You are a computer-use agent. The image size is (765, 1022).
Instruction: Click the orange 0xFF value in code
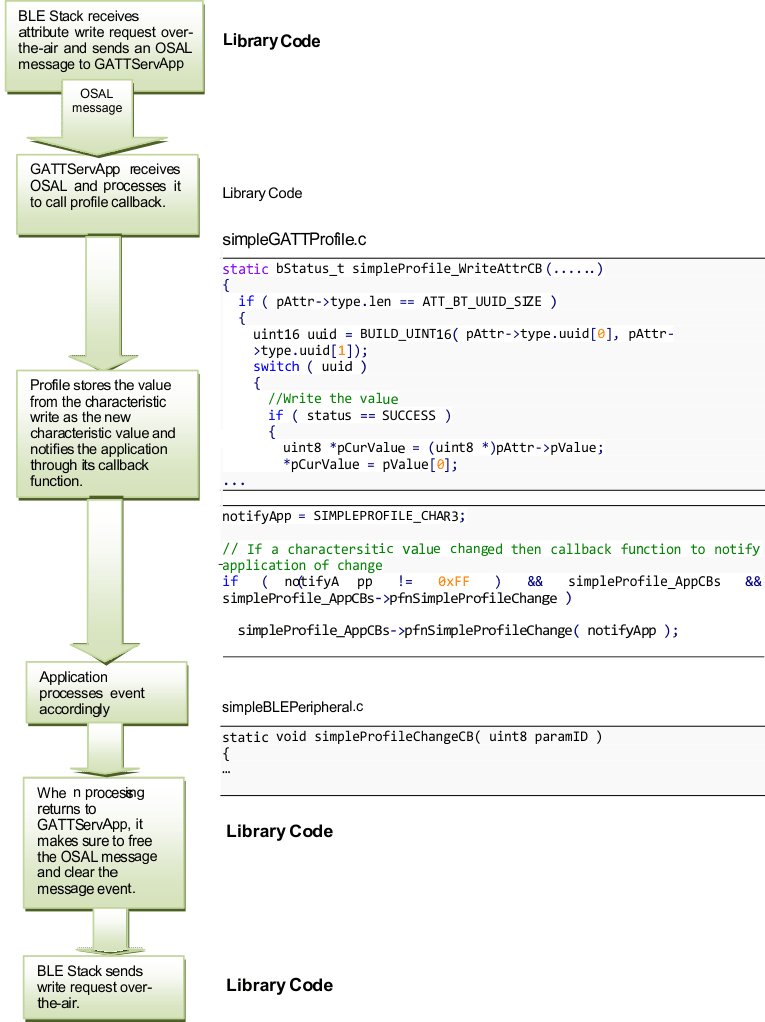point(453,581)
